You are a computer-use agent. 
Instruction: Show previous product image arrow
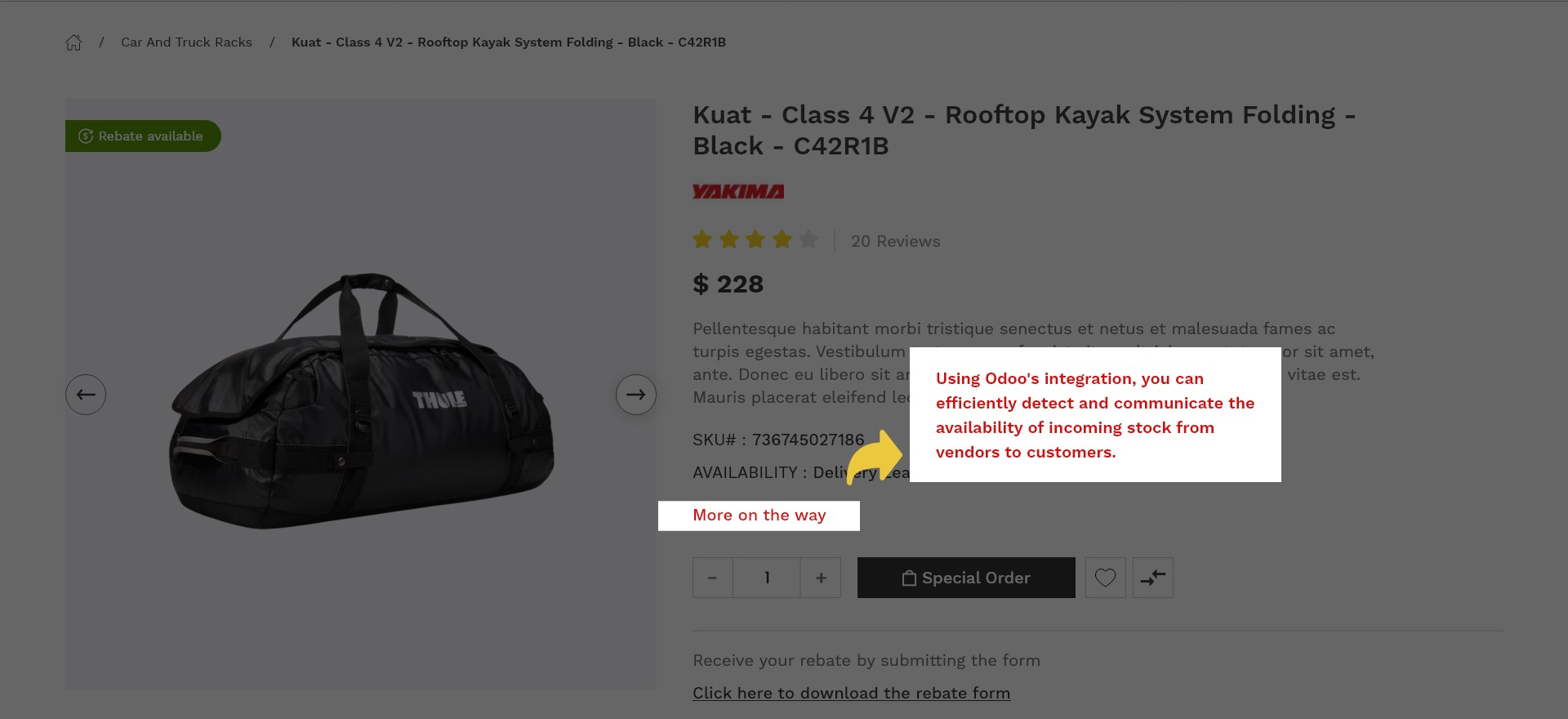click(x=86, y=395)
